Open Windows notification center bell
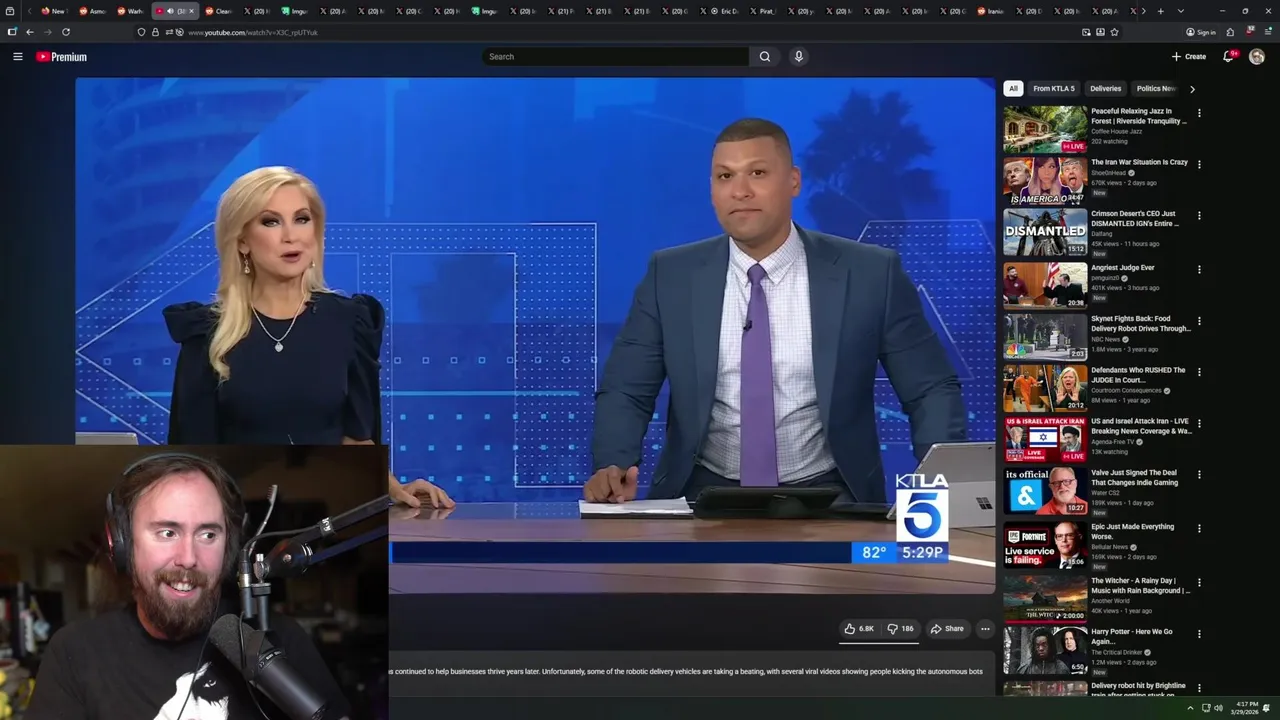The image size is (1280, 720). tap(1266, 708)
